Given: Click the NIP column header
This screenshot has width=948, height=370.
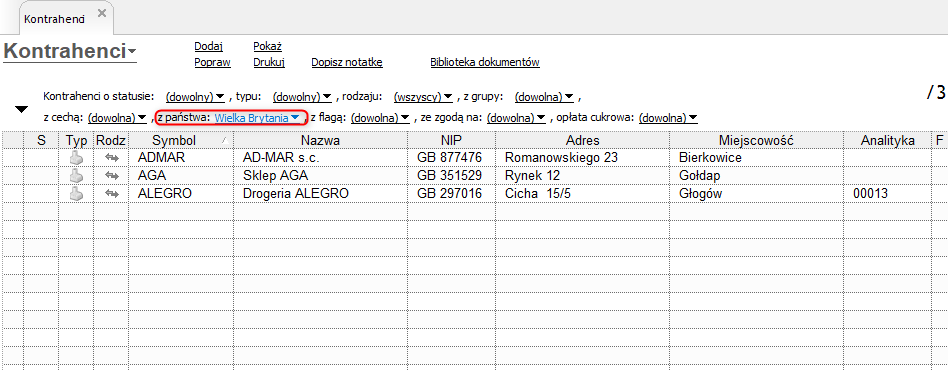Looking at the screenshot, I should (x=451, y=140).
